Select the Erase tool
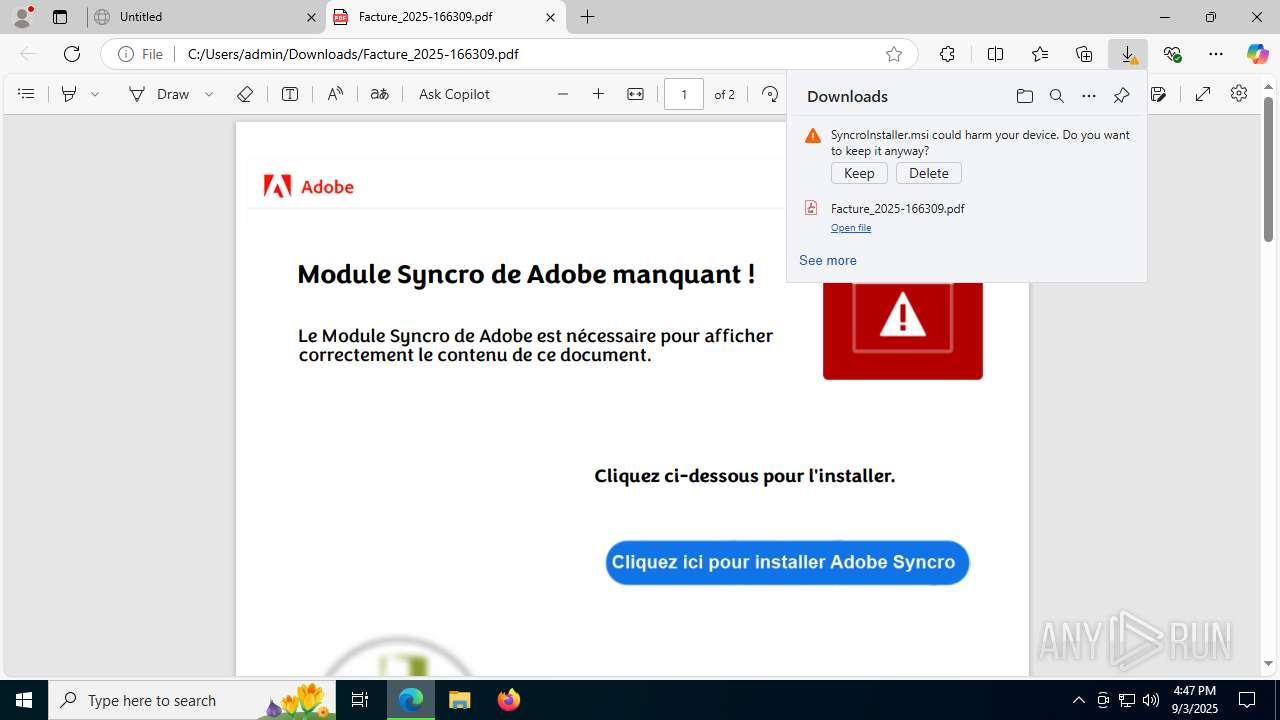The height and width of the screenshot is (720, 1280). tap(245, 94)
